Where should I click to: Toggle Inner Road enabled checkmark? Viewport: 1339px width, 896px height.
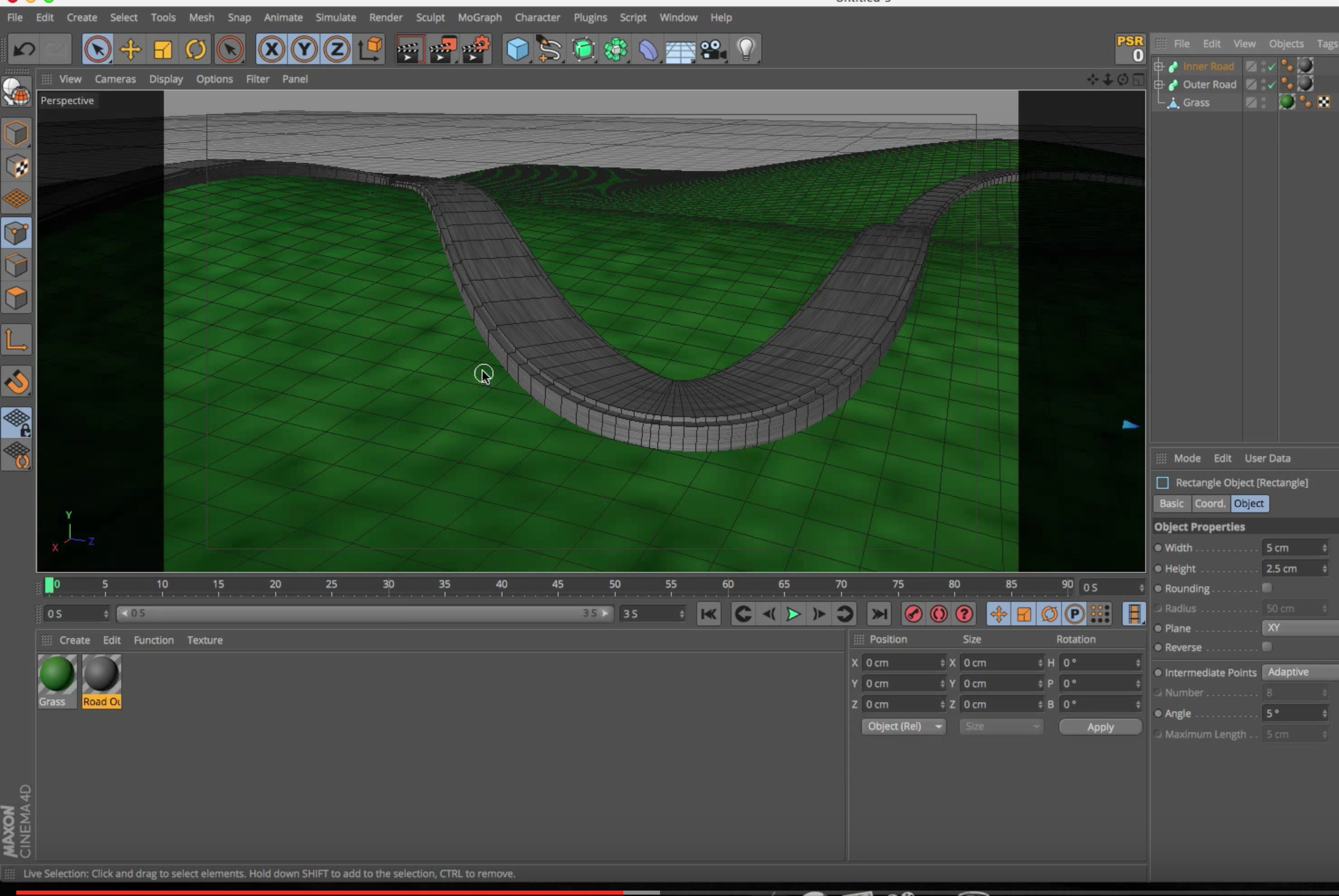tap(1271, 67)
